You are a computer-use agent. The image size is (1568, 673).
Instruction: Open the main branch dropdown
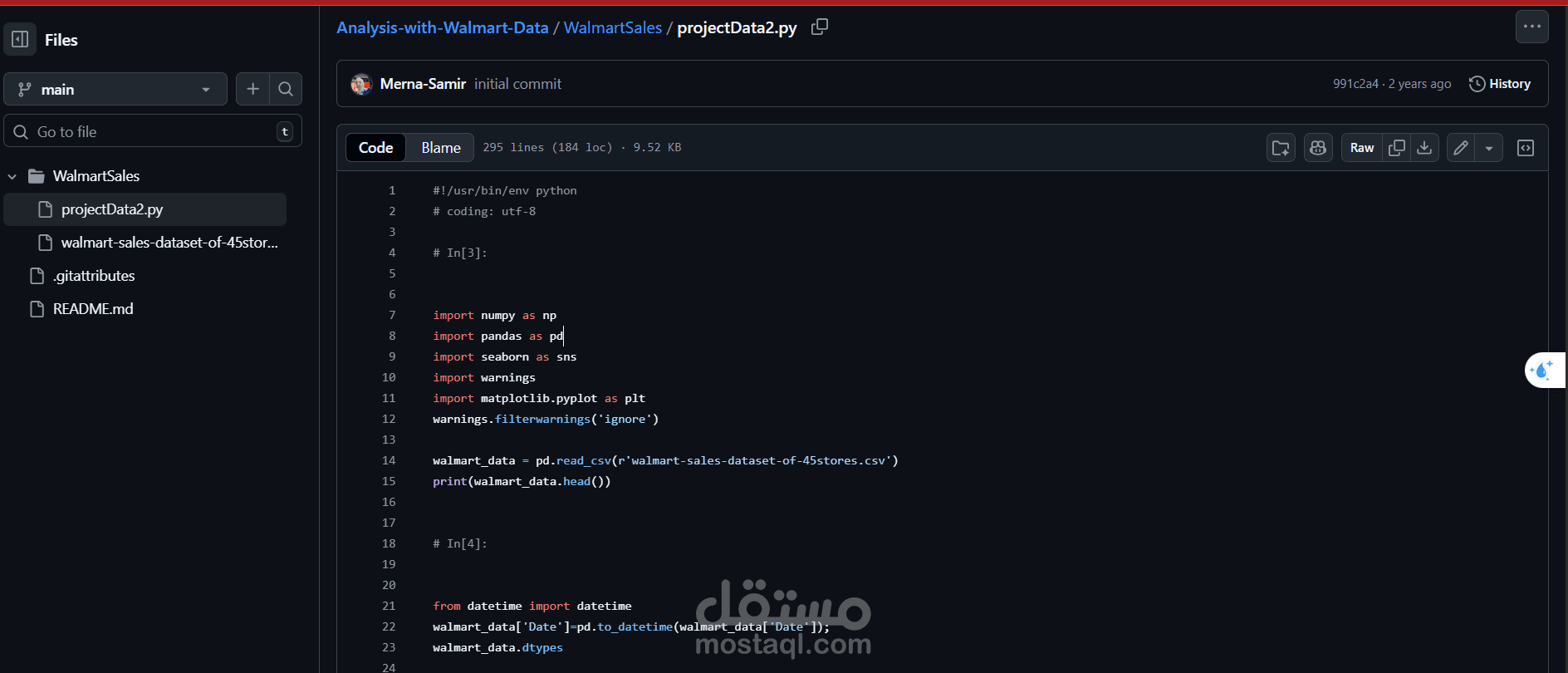click(x=115, y=89)
